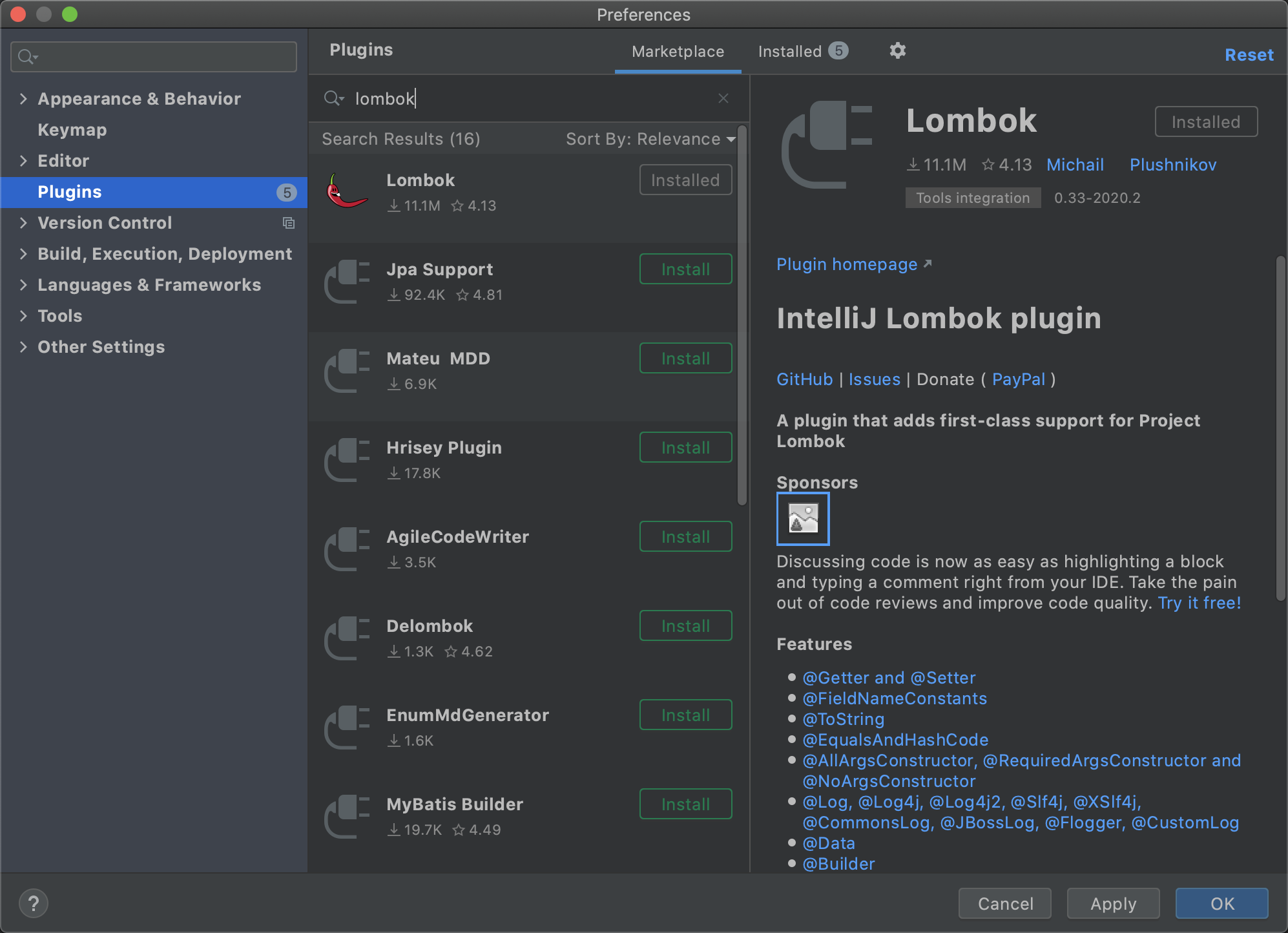Image resolution: width=1288 pixels, height=933 pixels.
Task: Click the Marketplace tab icon
Action: [678, 50]
